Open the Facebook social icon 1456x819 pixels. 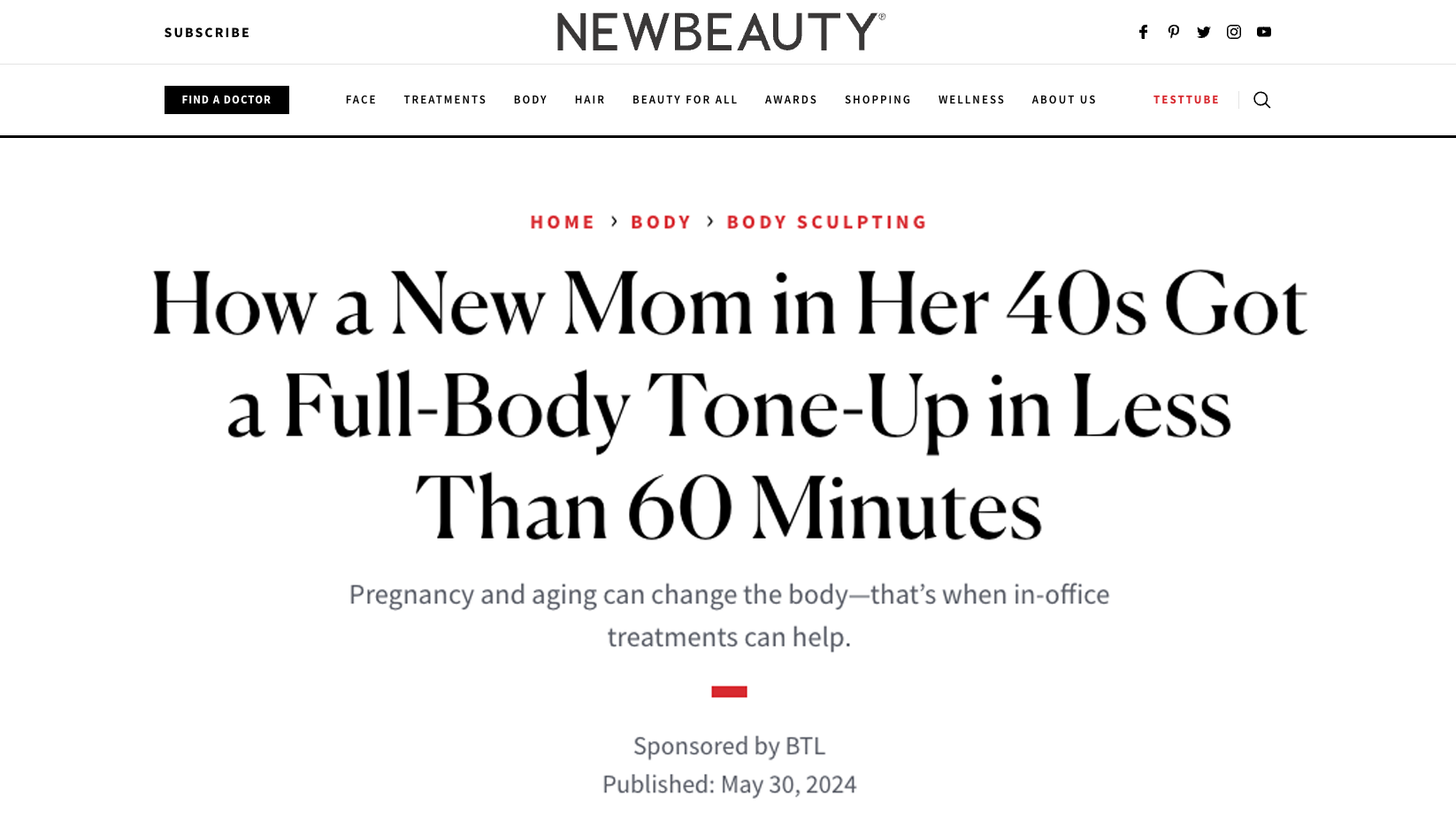1143,32
